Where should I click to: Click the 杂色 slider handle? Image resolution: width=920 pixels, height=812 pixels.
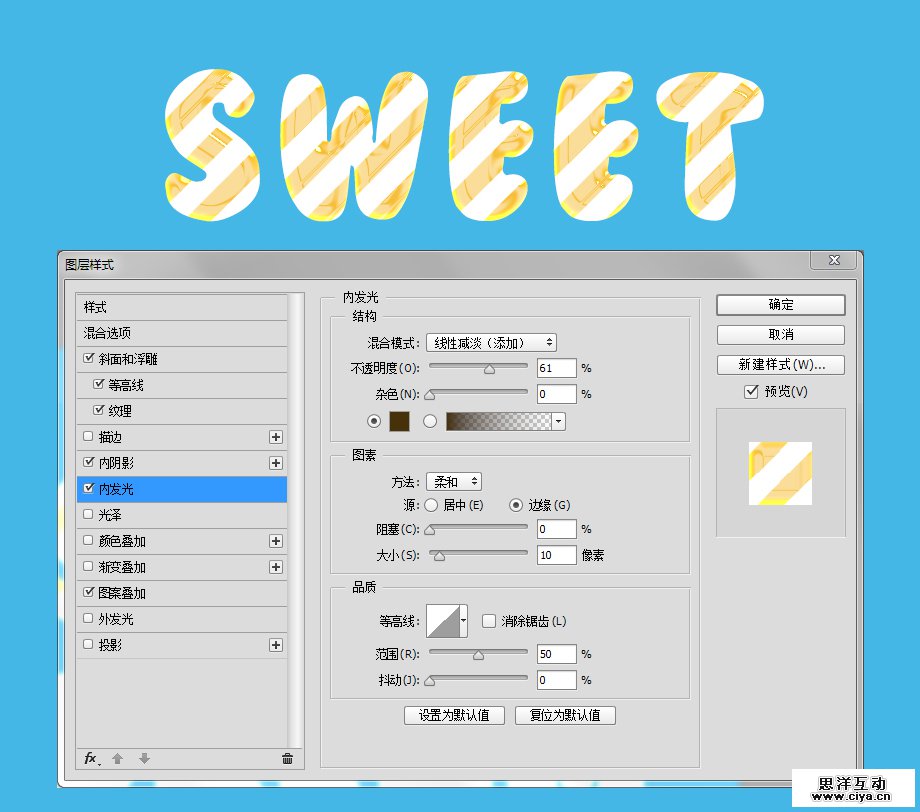tap(430, 395)
